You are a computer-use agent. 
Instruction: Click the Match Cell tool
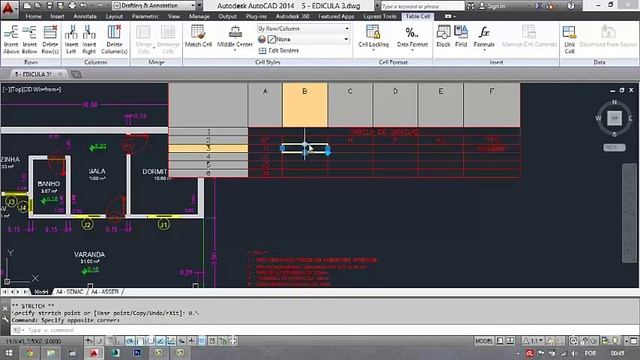click(x=198, y=36)
